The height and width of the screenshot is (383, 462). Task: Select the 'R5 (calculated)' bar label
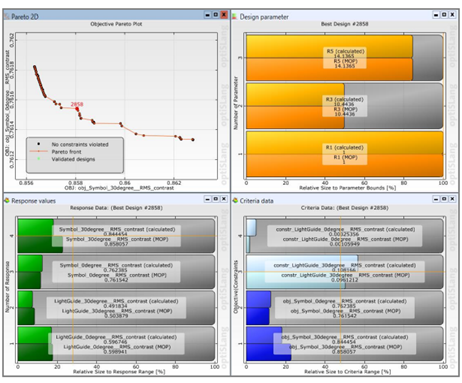(x=345, y=51)
